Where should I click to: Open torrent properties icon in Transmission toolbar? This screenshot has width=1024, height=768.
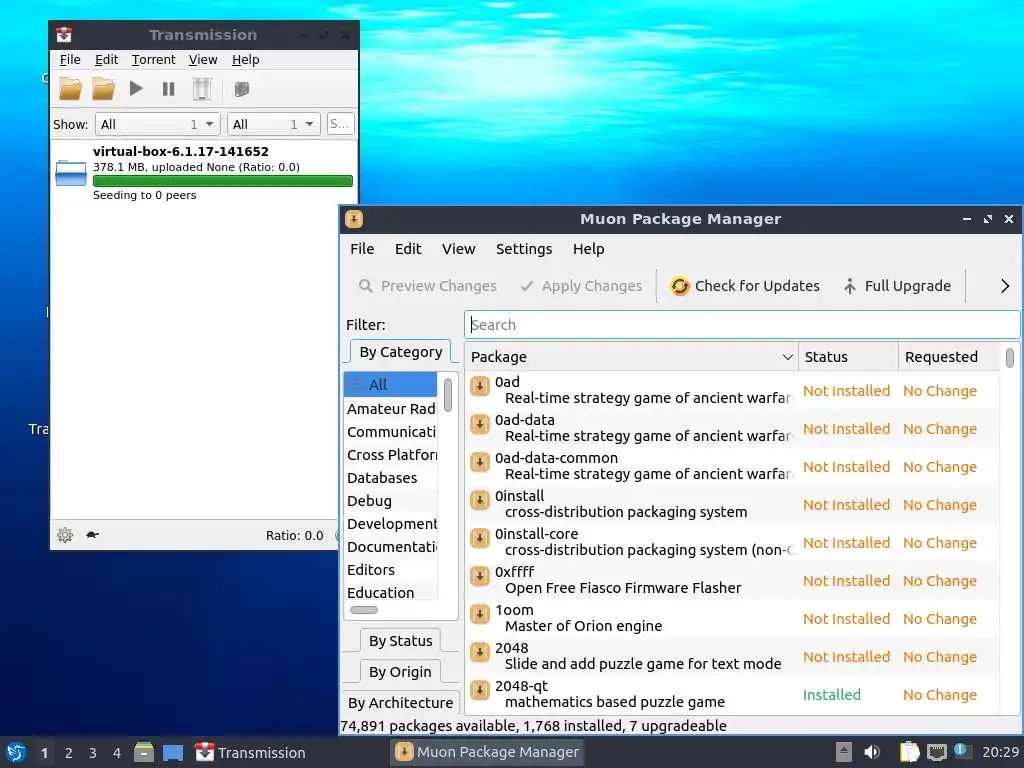pos(242,89)
